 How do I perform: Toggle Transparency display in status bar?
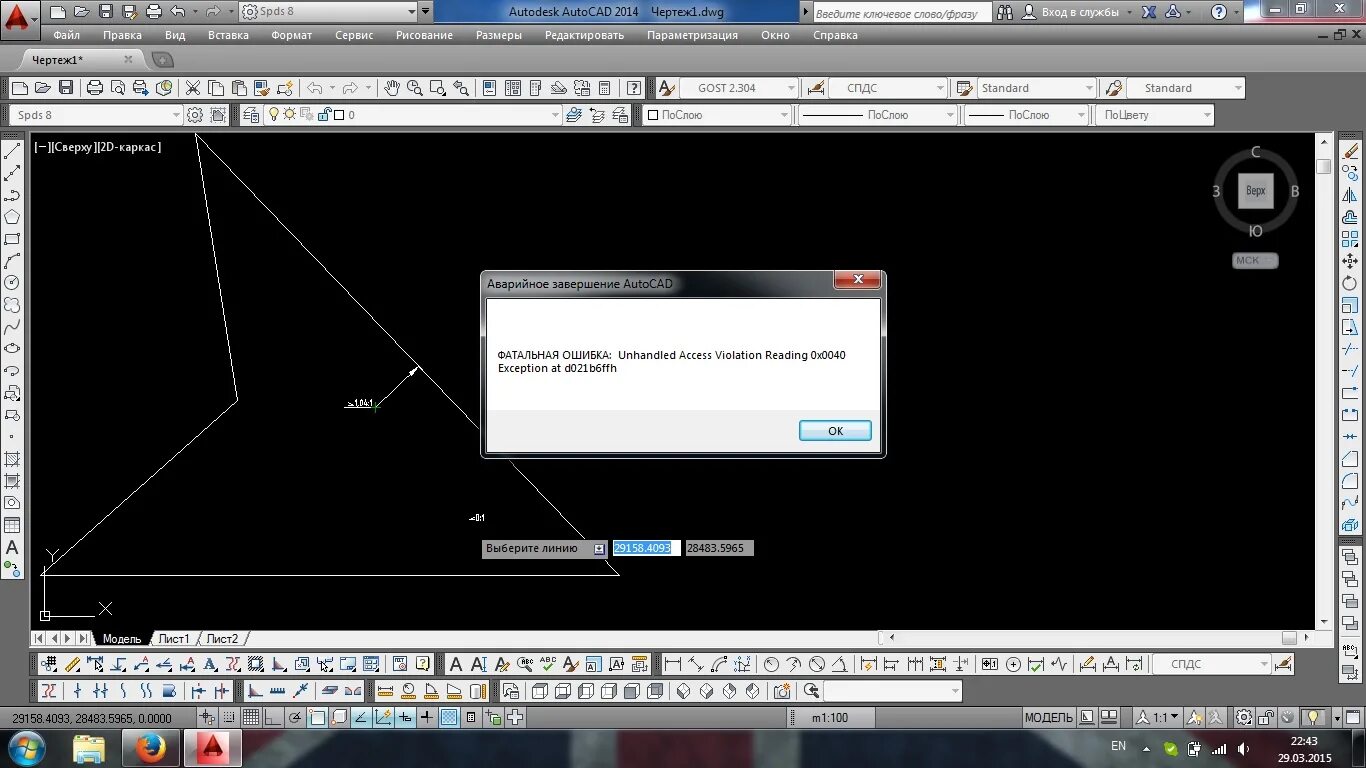(449, 717)
